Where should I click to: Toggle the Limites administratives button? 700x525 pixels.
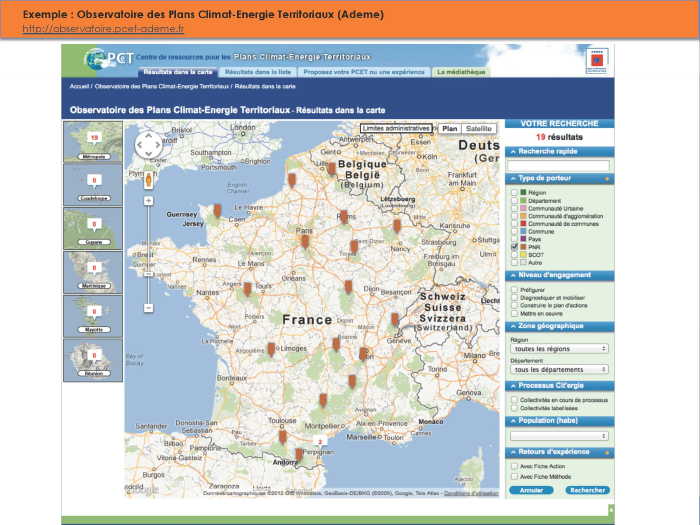click(x=396, y=129)
